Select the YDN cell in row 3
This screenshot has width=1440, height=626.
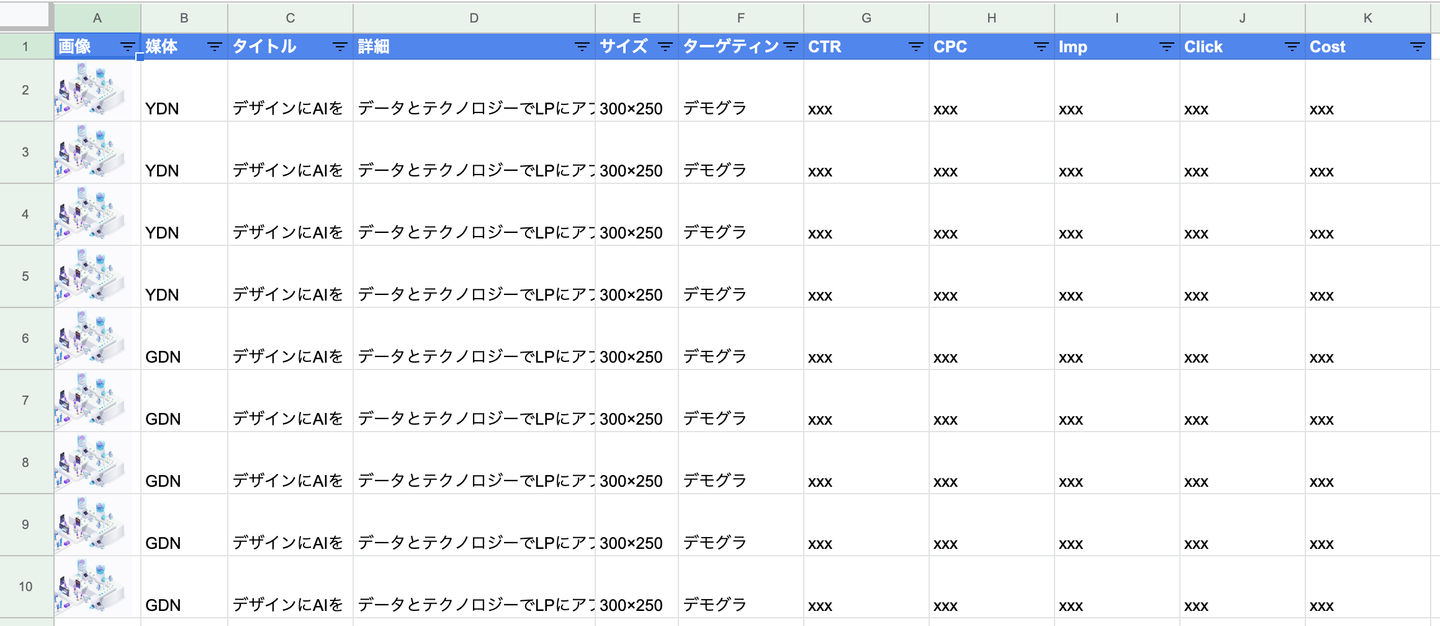click(x=162, y=171)
